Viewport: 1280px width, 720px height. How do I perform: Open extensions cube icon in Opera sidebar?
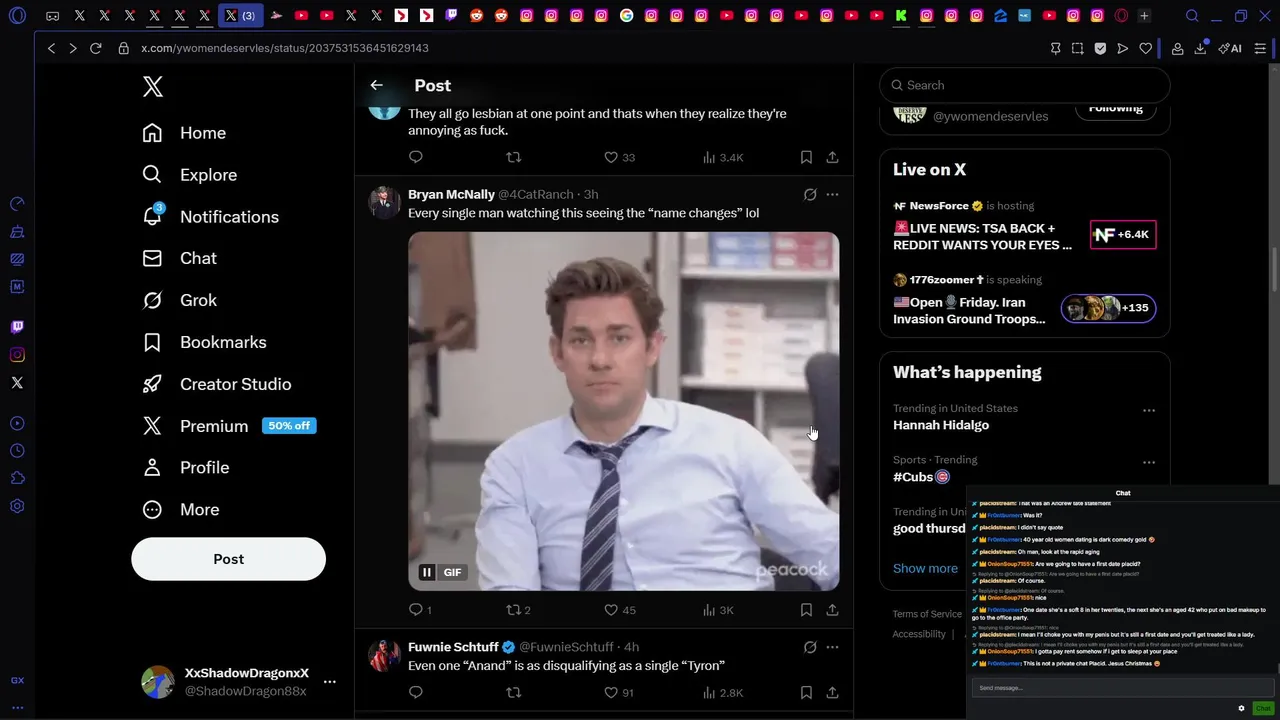click(x=17, y=479)
